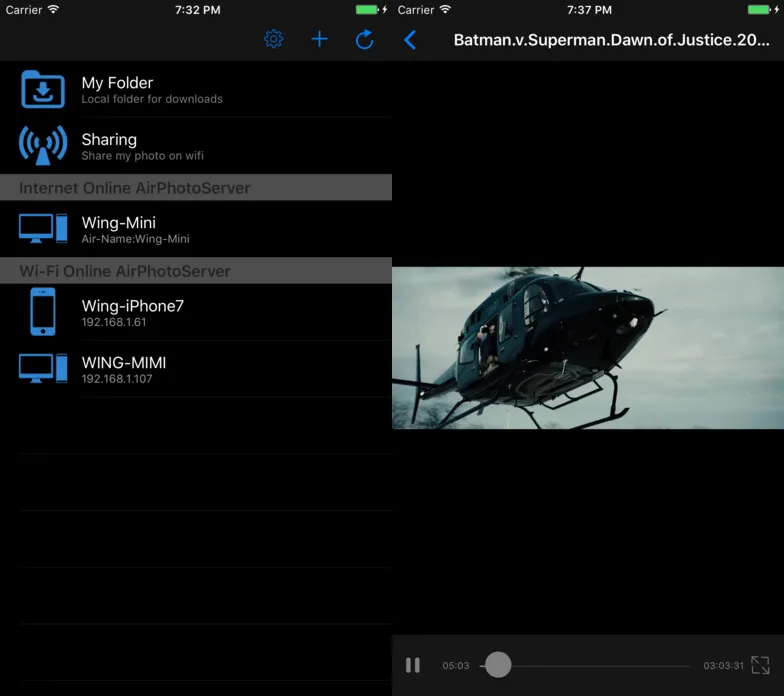
Task: Open My Folder download icon
Action: pyautogui.click(x=43, y=89)
